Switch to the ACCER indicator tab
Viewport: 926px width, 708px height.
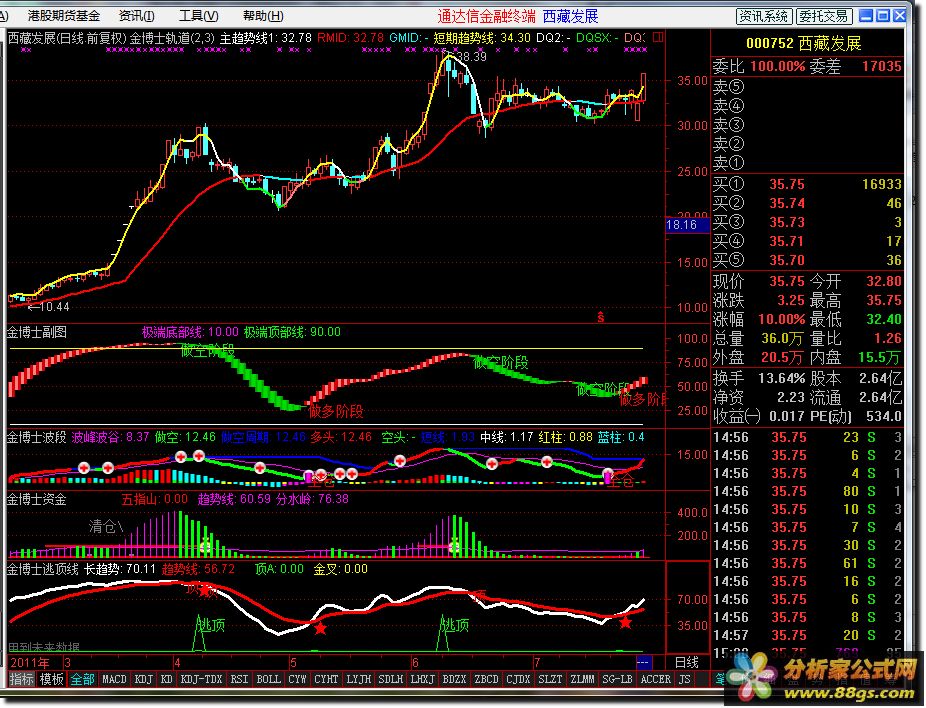[656, 679]
